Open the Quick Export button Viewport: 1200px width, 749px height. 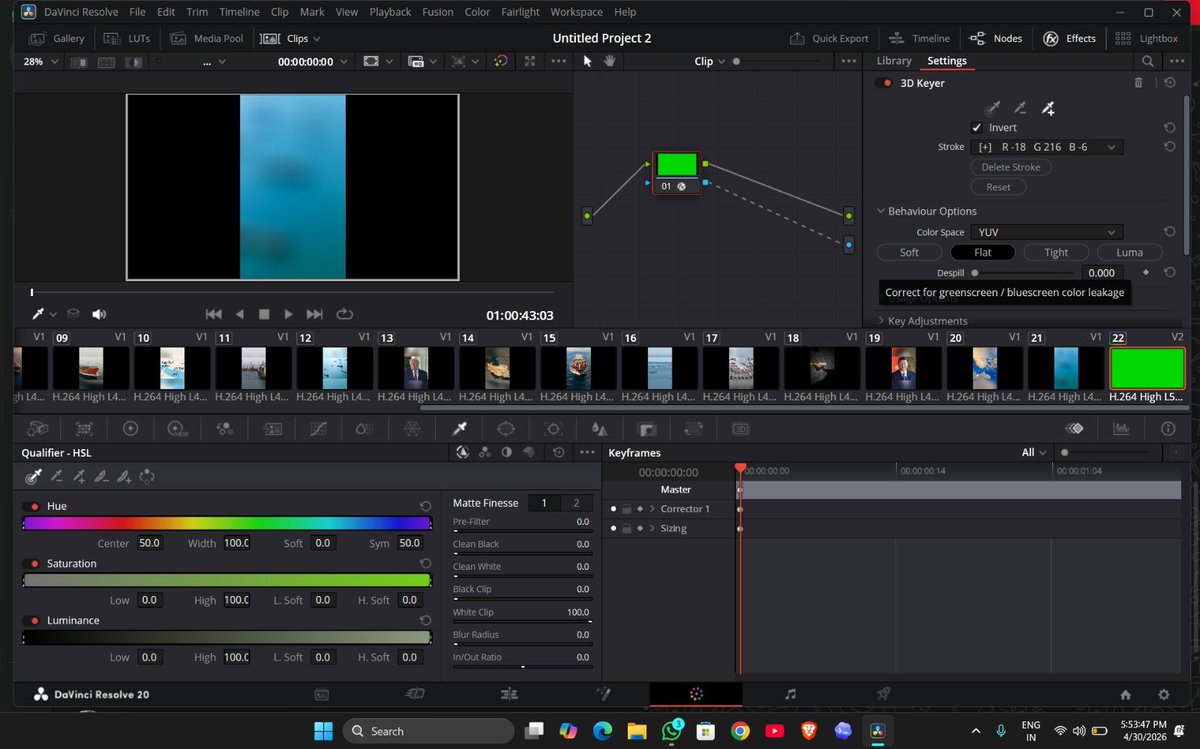(x=829, y=39)
